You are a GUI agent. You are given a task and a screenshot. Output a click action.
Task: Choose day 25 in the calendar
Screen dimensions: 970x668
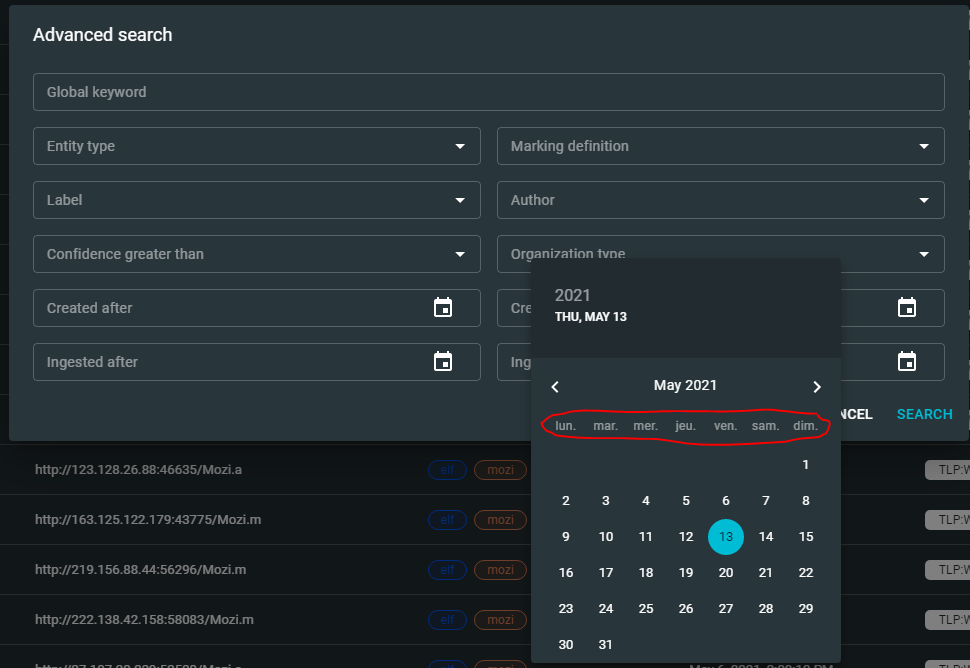(646, 609)
